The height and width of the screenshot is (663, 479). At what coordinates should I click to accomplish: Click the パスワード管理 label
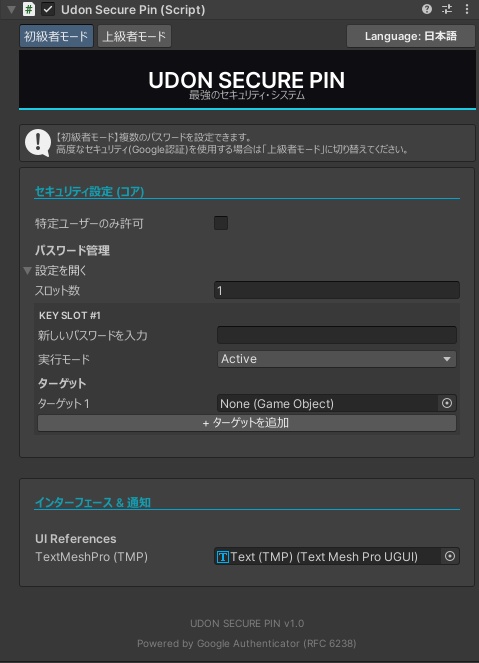[72, 250]
